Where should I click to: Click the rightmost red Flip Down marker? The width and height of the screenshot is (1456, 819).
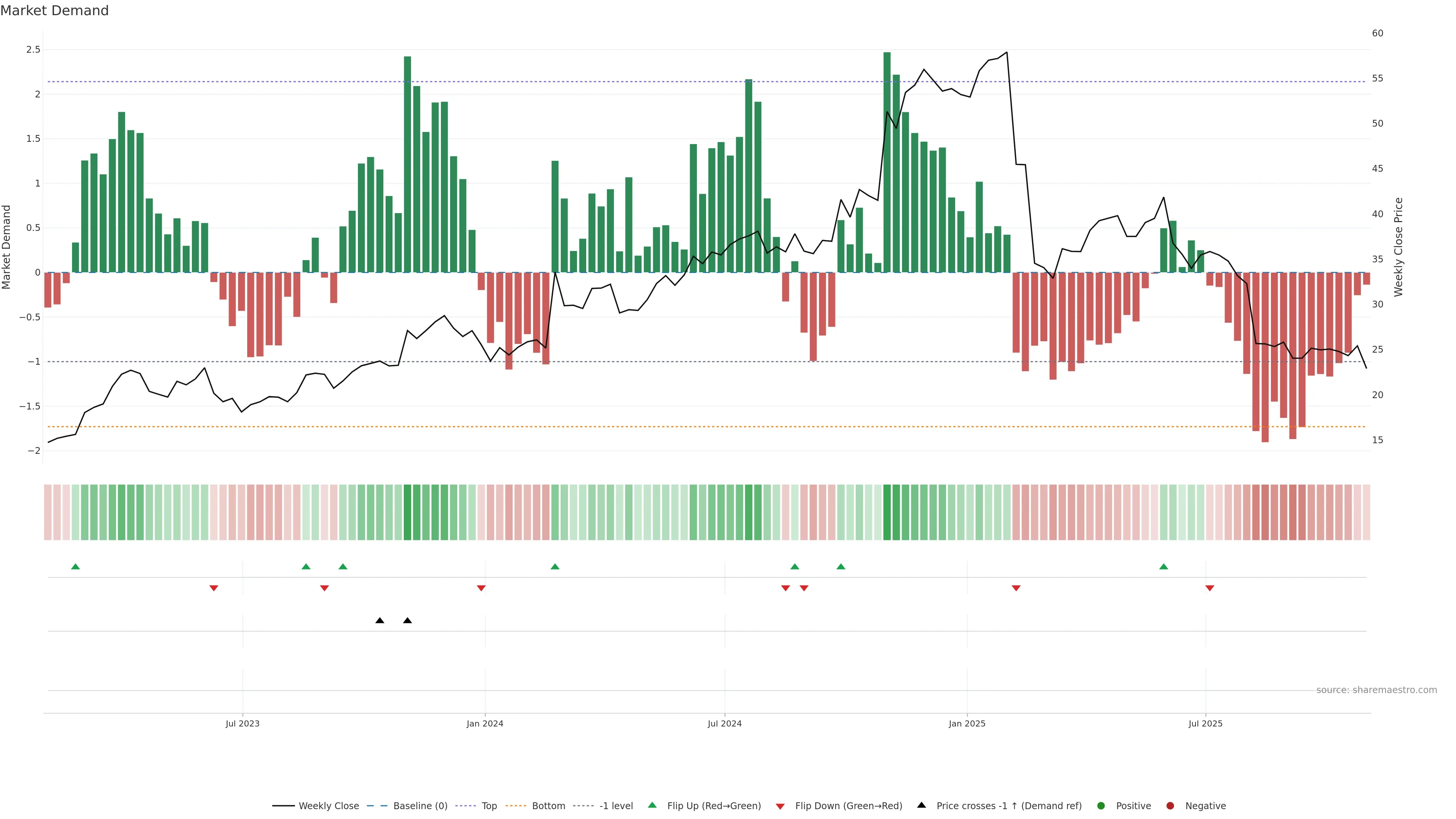tap(1210, 588)
